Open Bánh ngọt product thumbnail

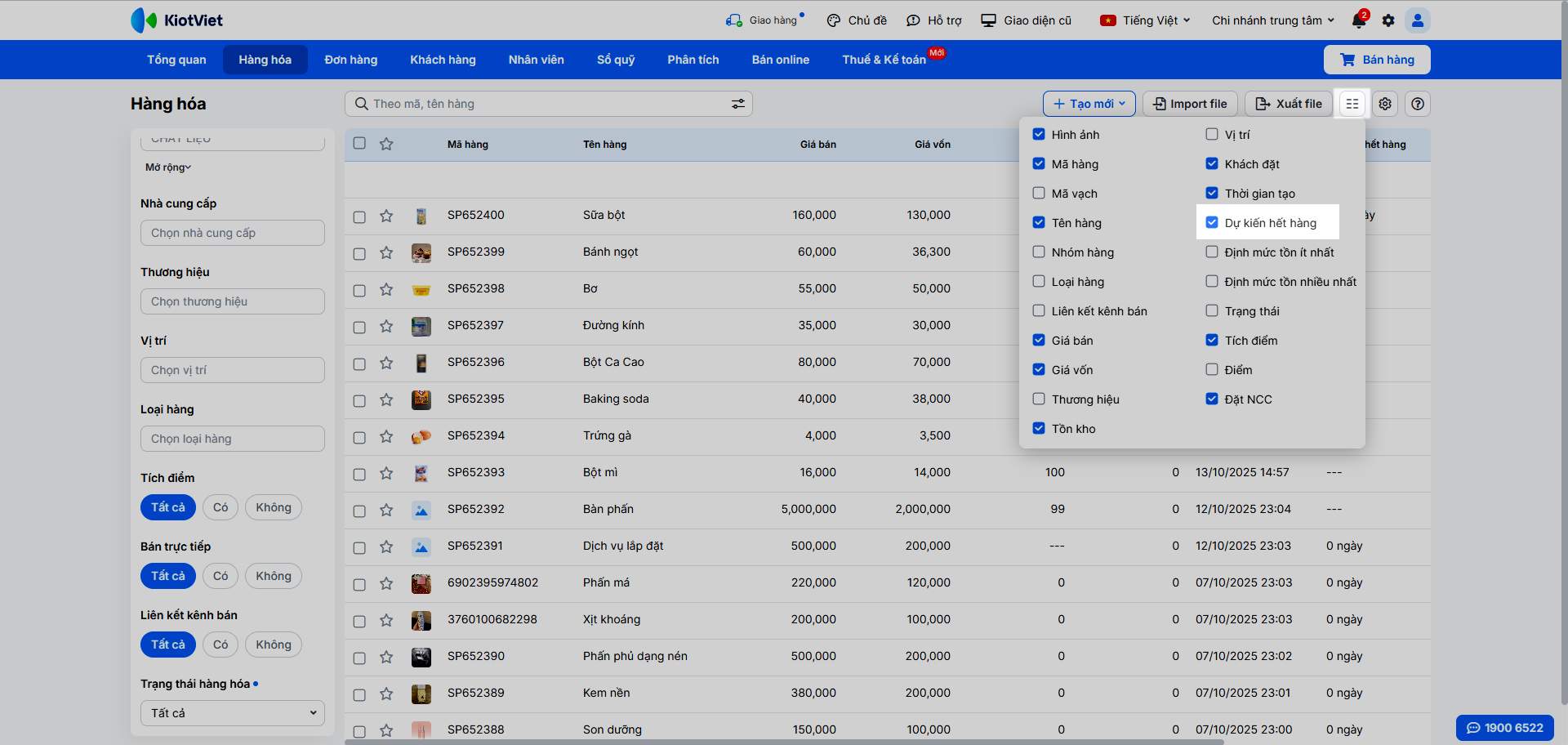[421, 252]
